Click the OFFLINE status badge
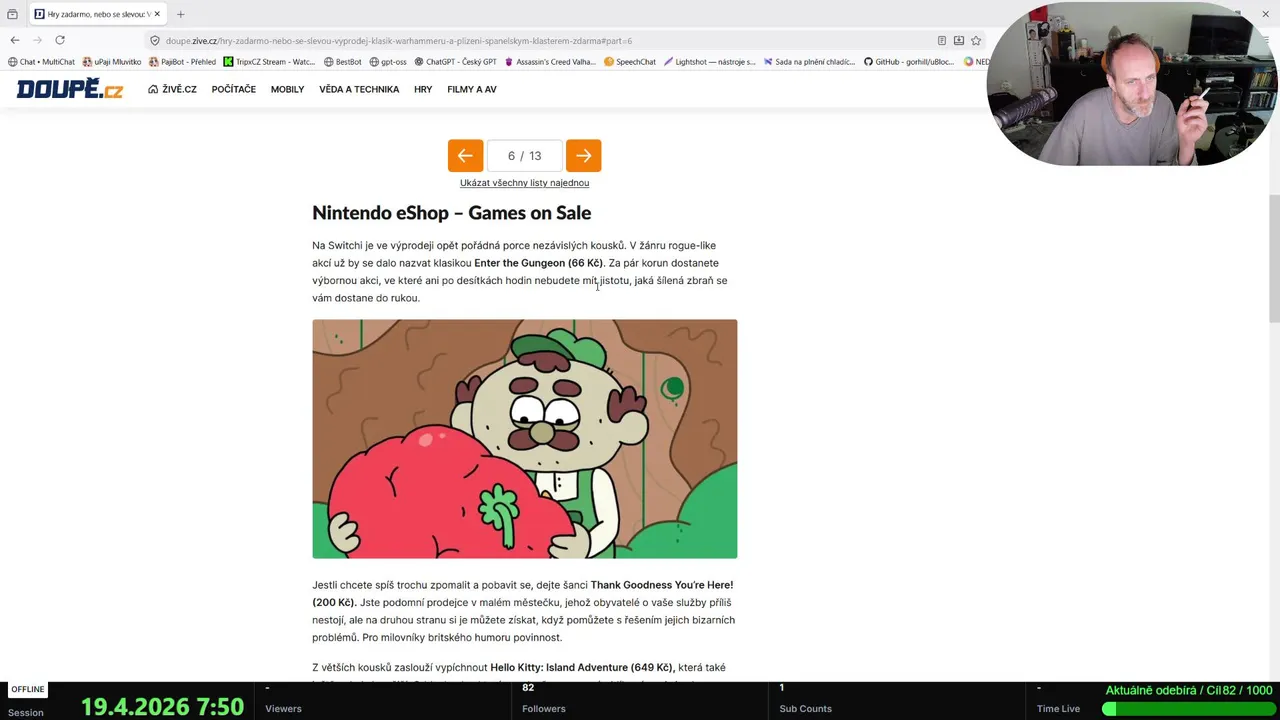The image size is (1280, 720). 28,690
